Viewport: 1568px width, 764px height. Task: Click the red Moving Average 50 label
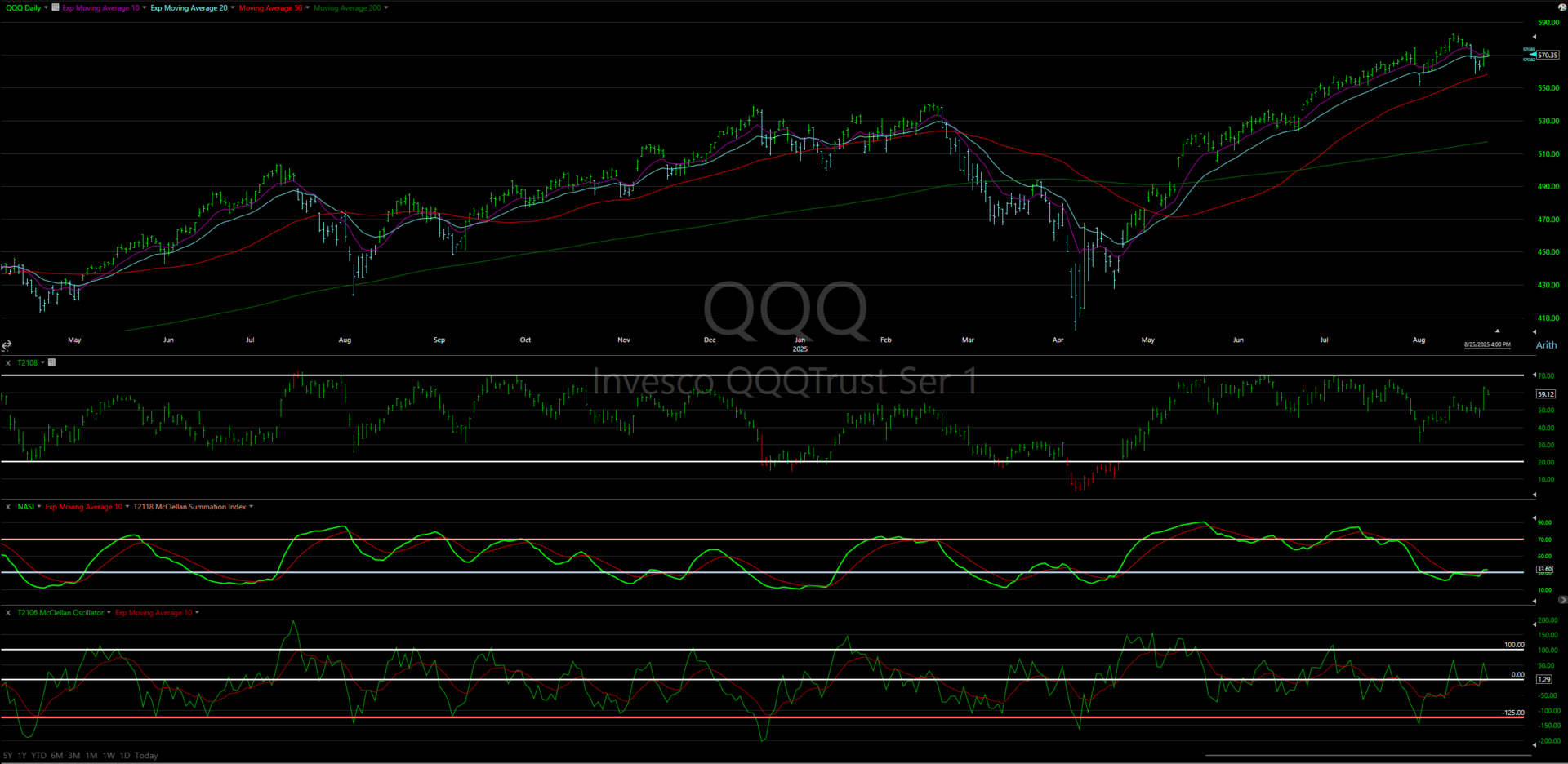(x=270, y=8)
